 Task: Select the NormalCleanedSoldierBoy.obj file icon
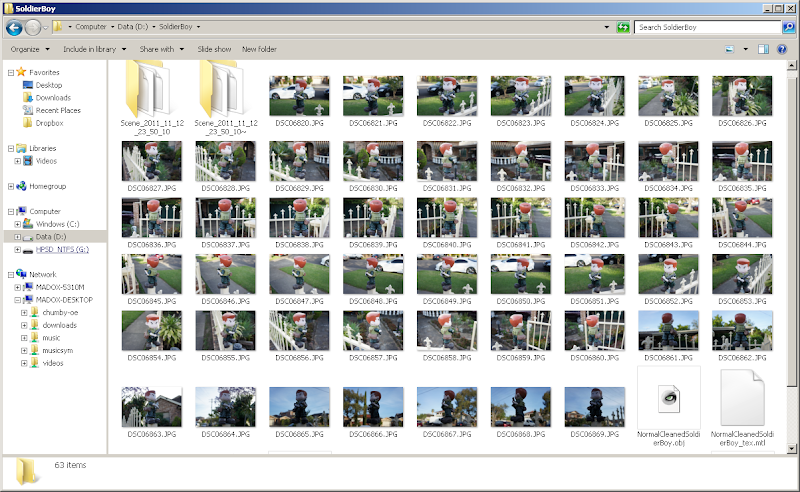pyautogui.click(x=668, y=397)
